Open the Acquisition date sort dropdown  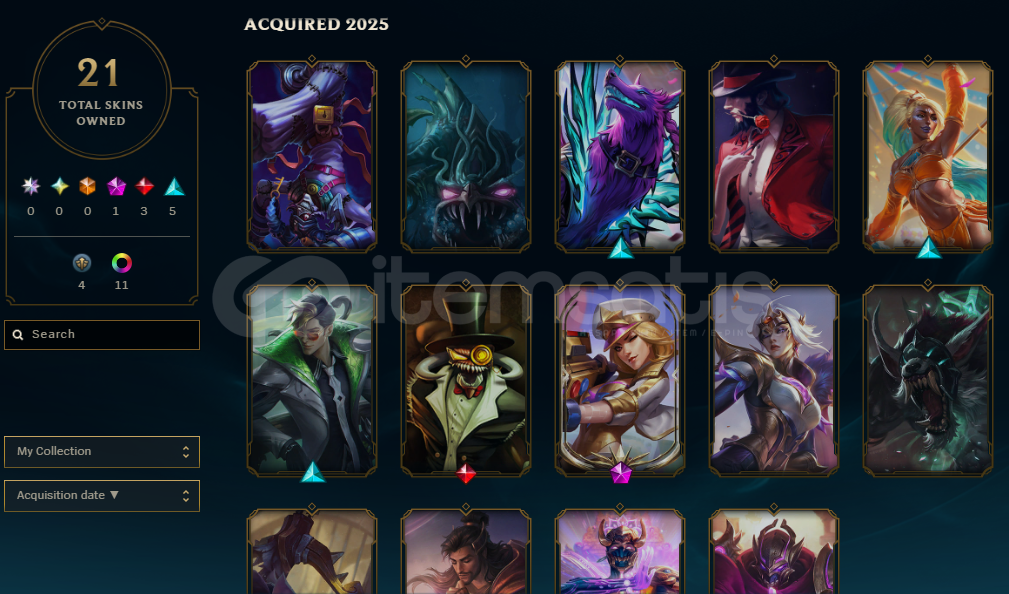102,496
